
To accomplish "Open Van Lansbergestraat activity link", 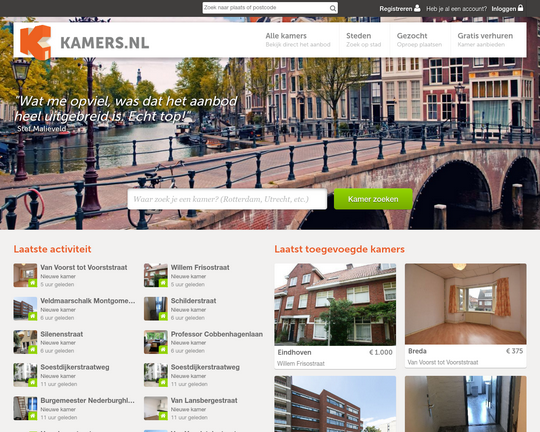I will pyautogui.click(x=204, y=400).
